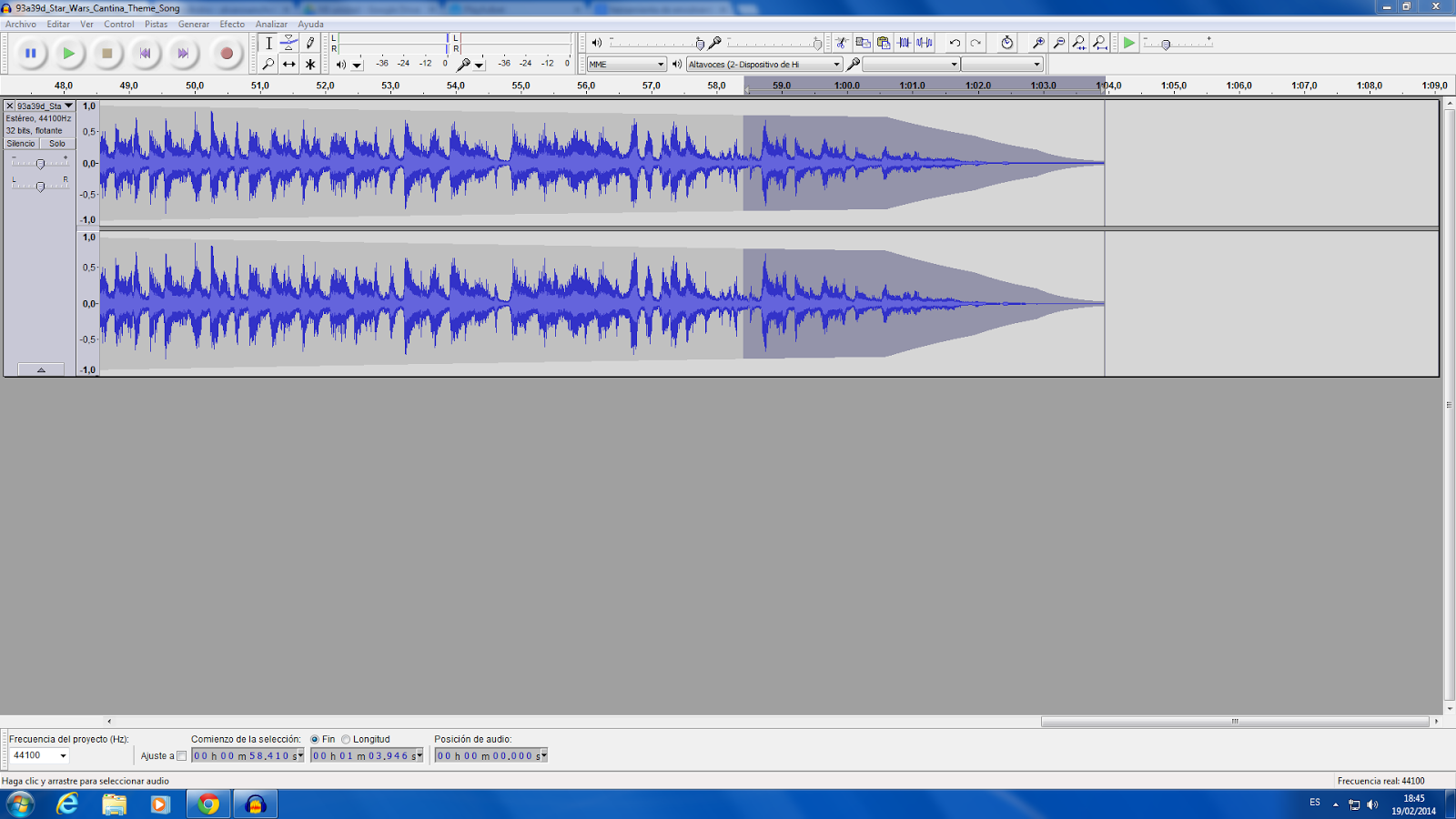Click the 1:00.0 mark on the timeline ruler
The image size is (1456, 819).
[847, 86]
